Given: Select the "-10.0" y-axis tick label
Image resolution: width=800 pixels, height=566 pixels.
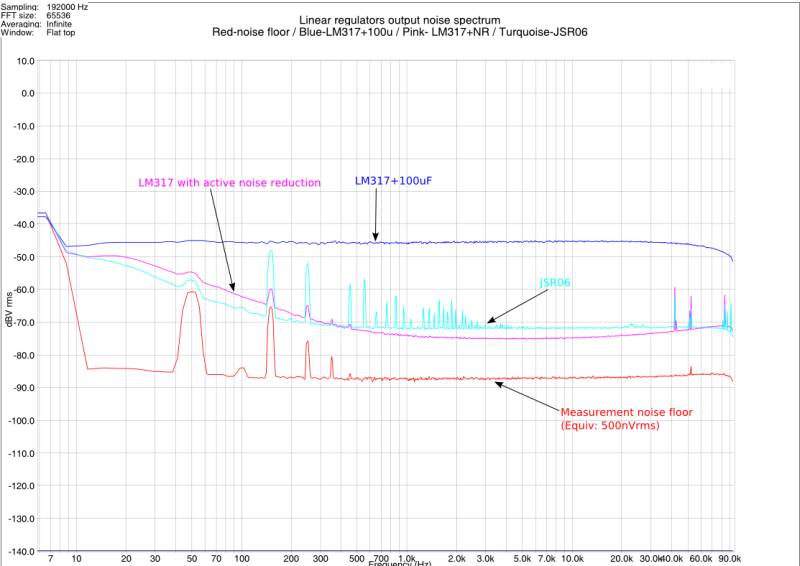Looking at the screenshot, I should tap(24, 126).
